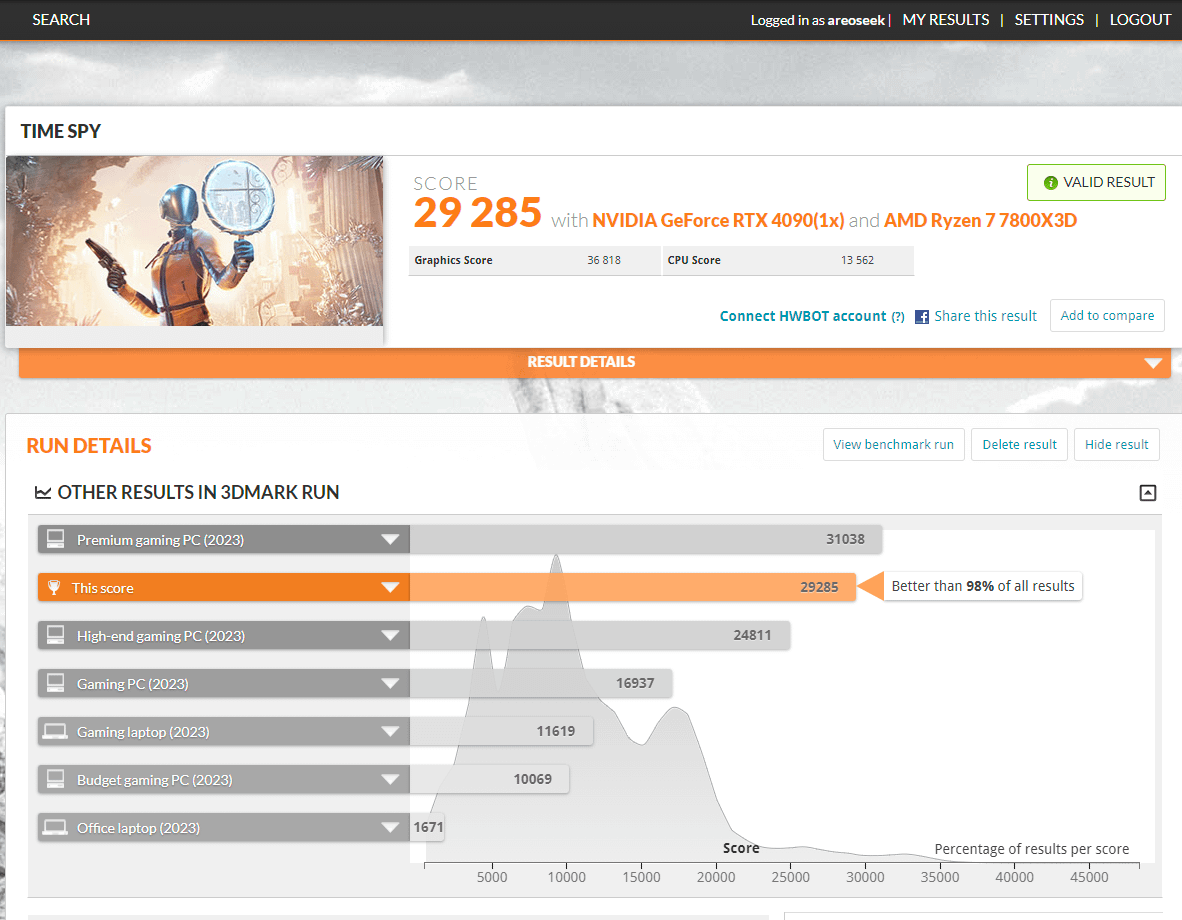The image size is (1182, 920).
Task: Click the Office laptop score value 1671
Action: (x=428, y=827)
